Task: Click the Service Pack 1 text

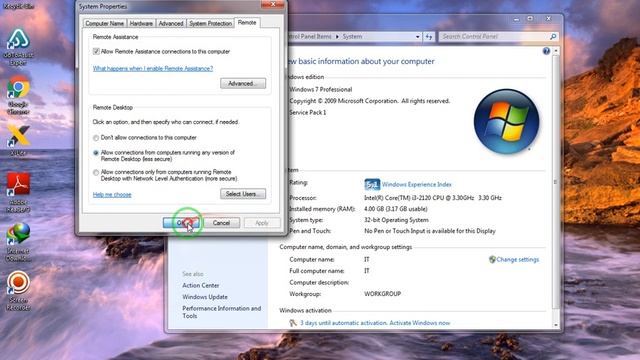Action: pos(308,113)
